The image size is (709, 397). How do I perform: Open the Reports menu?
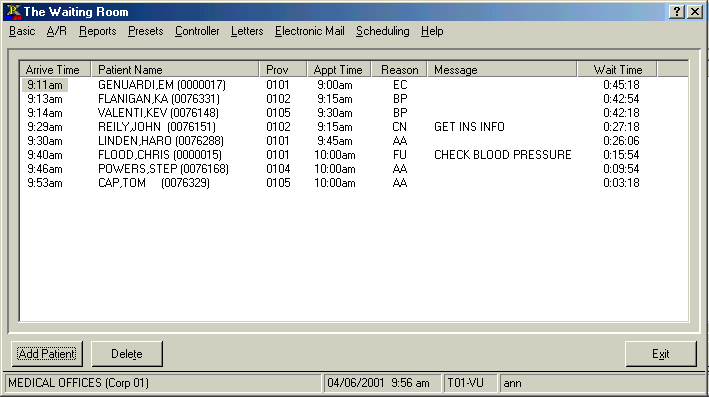[98, 31]
